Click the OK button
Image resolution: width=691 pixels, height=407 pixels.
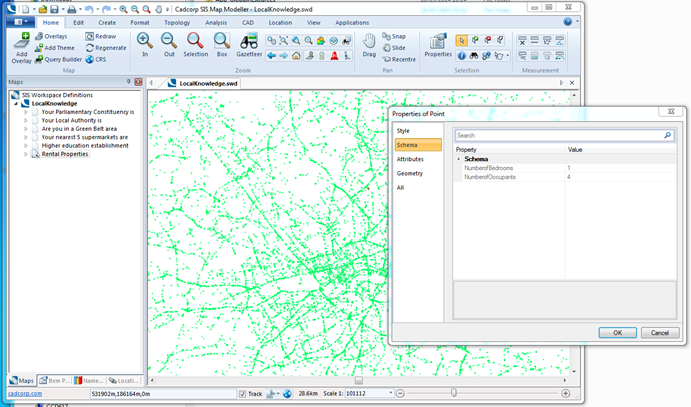(617, 333)
